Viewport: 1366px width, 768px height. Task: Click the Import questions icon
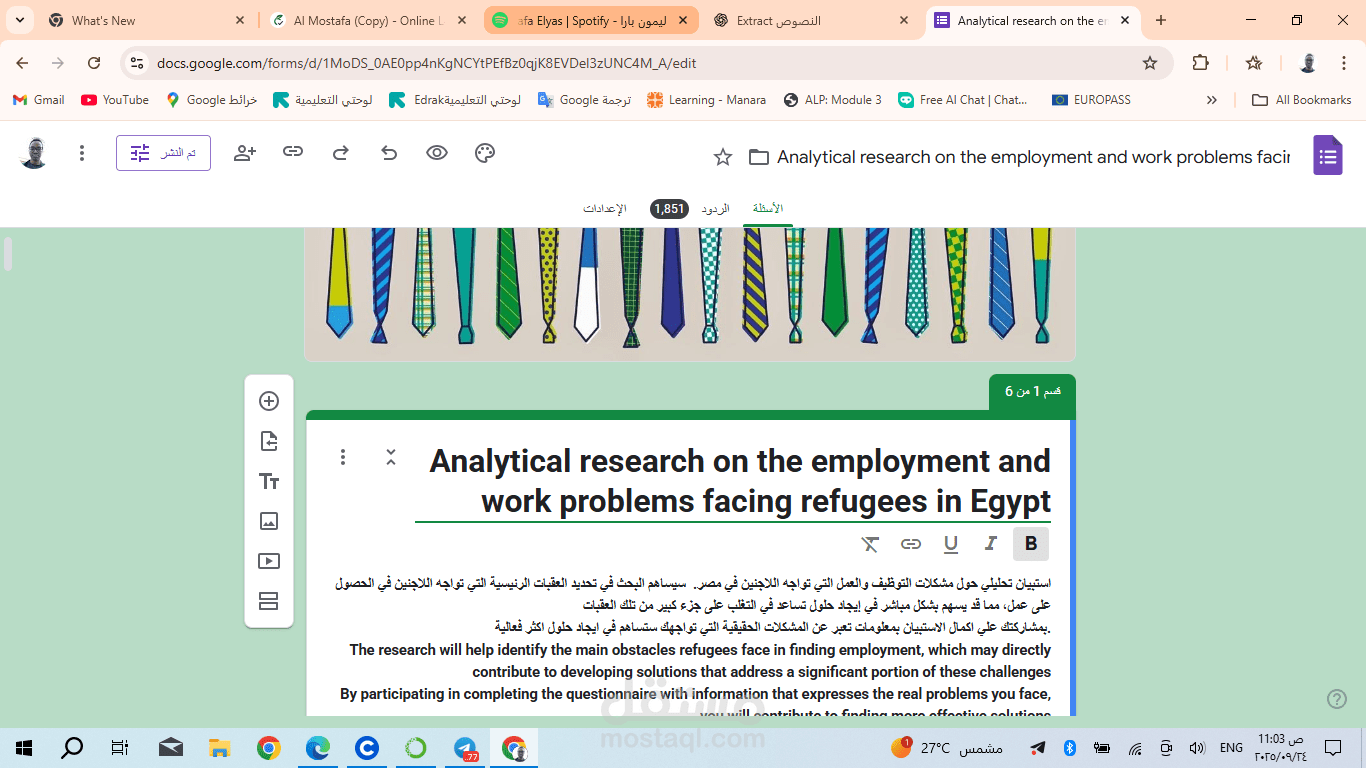point(269,441)
